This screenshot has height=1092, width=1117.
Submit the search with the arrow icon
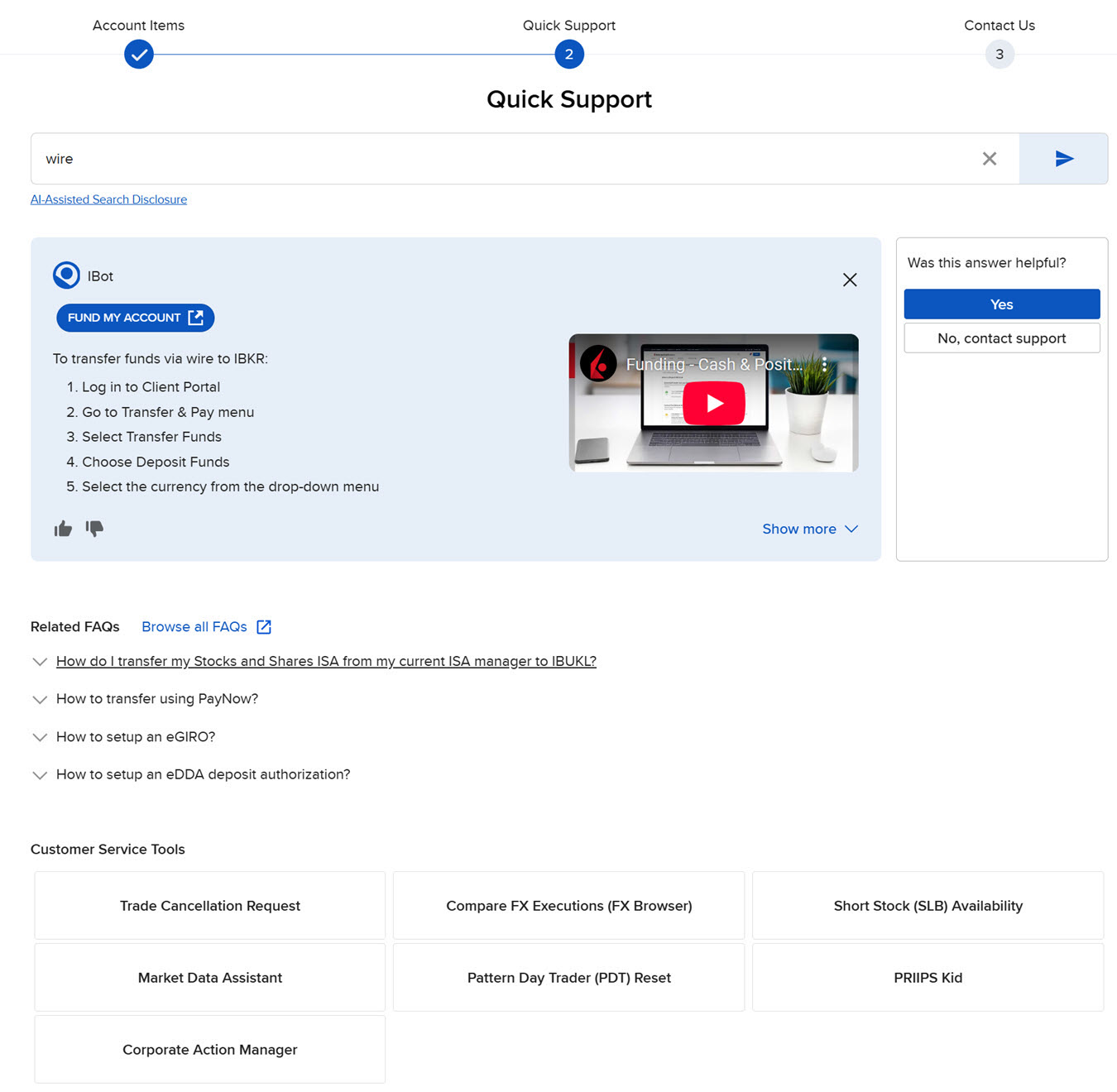coord(1063,158)
